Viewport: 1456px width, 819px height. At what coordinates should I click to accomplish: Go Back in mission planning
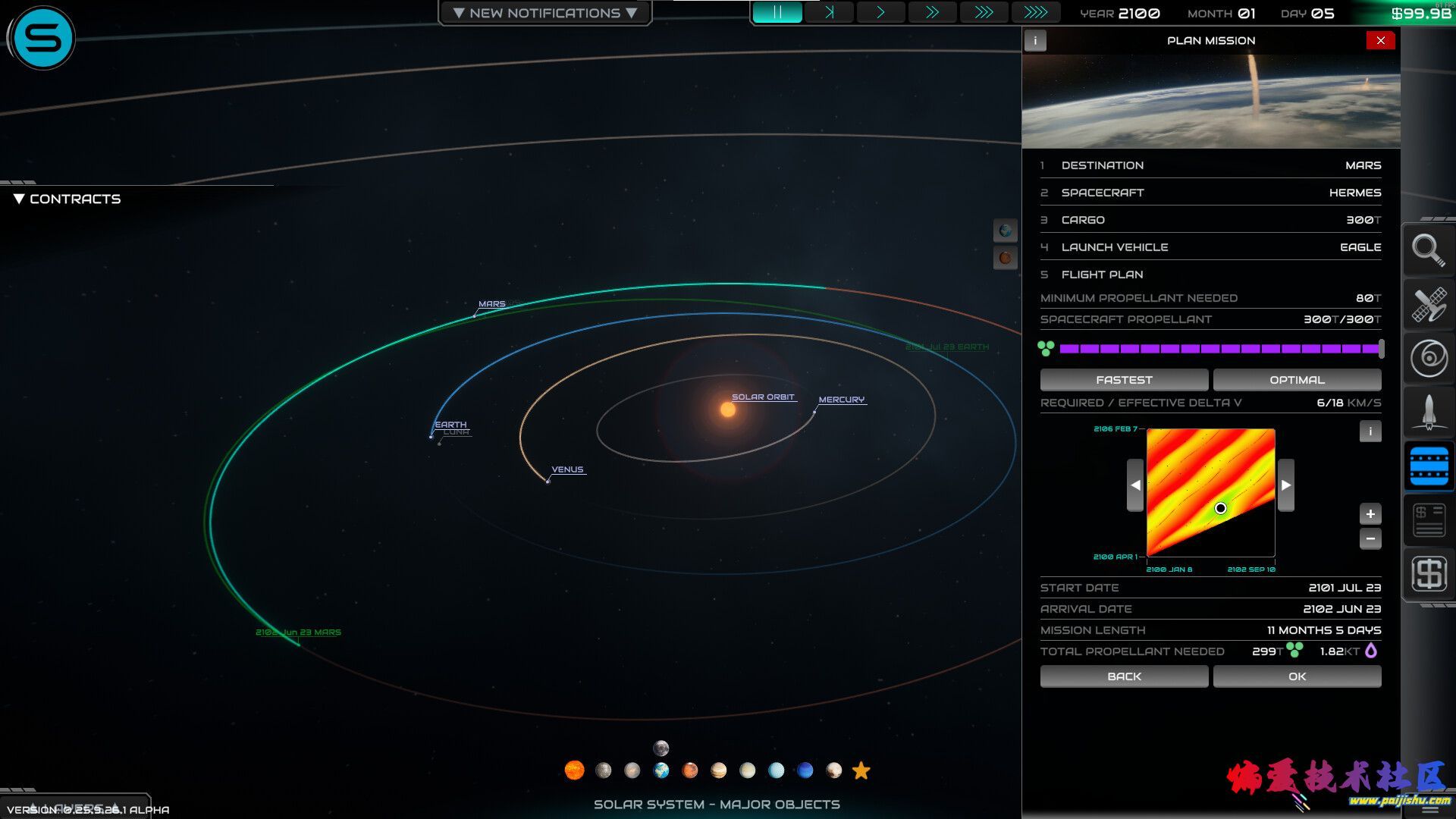[1124, 676]
